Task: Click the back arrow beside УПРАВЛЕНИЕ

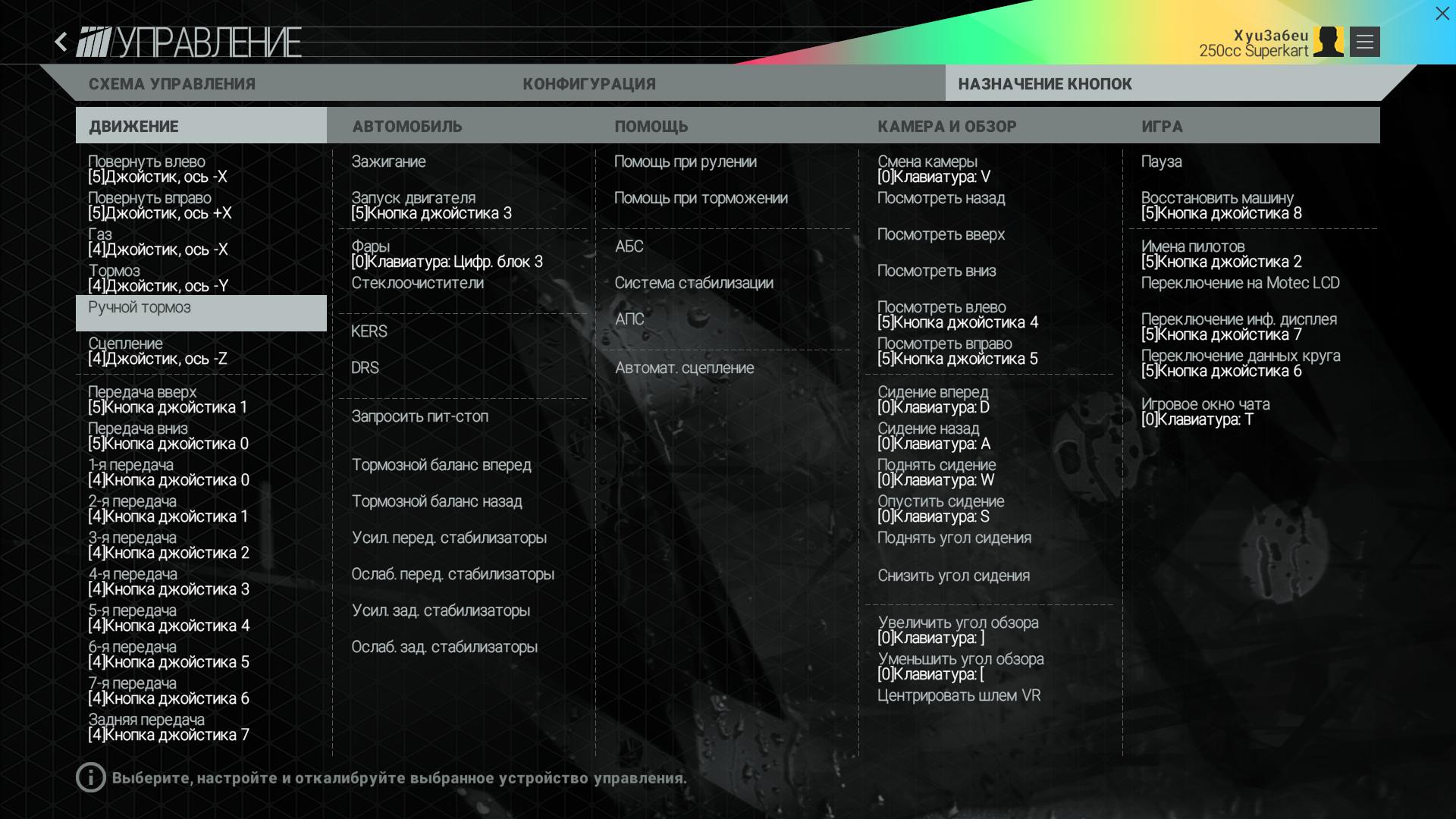Action: tap(61, 42)
